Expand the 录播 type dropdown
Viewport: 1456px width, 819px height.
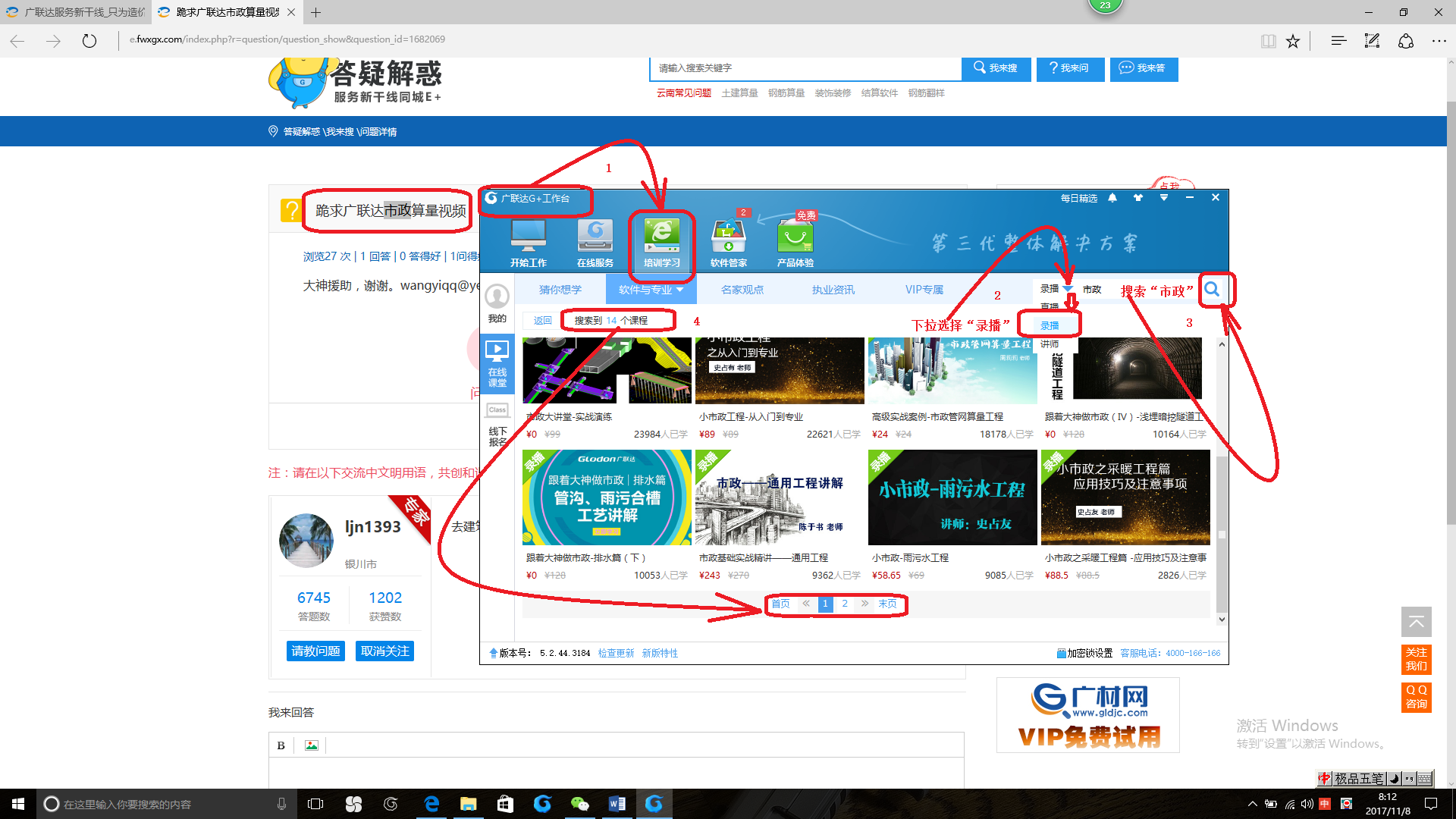tap(1068, 289)
